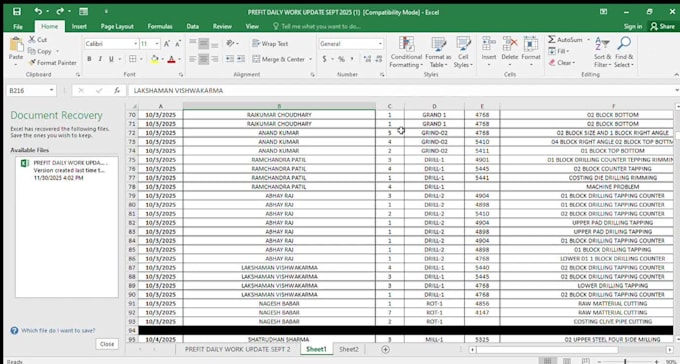Switch to the Formulas tab
The image size is (680, 364).
(x=160, y=26)
